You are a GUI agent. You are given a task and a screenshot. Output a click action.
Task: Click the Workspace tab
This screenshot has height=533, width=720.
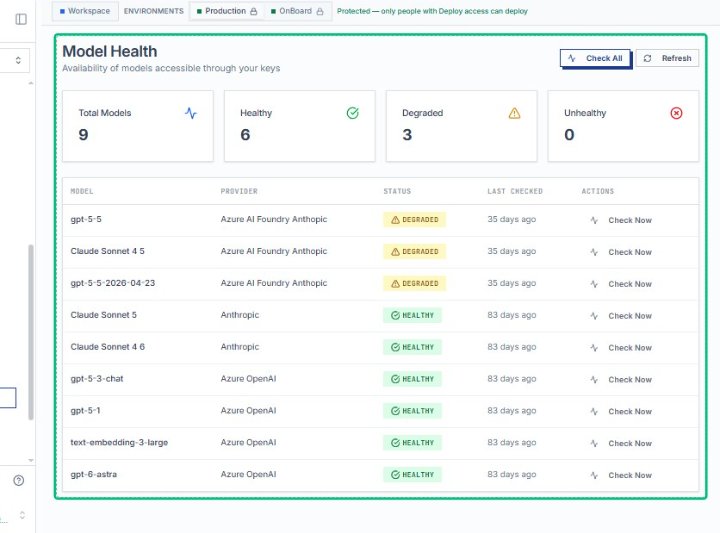coord(85,11)
